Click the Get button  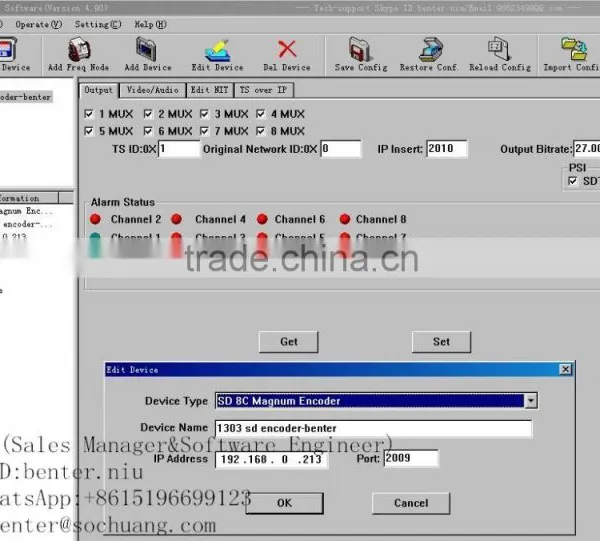pos(289,342)
